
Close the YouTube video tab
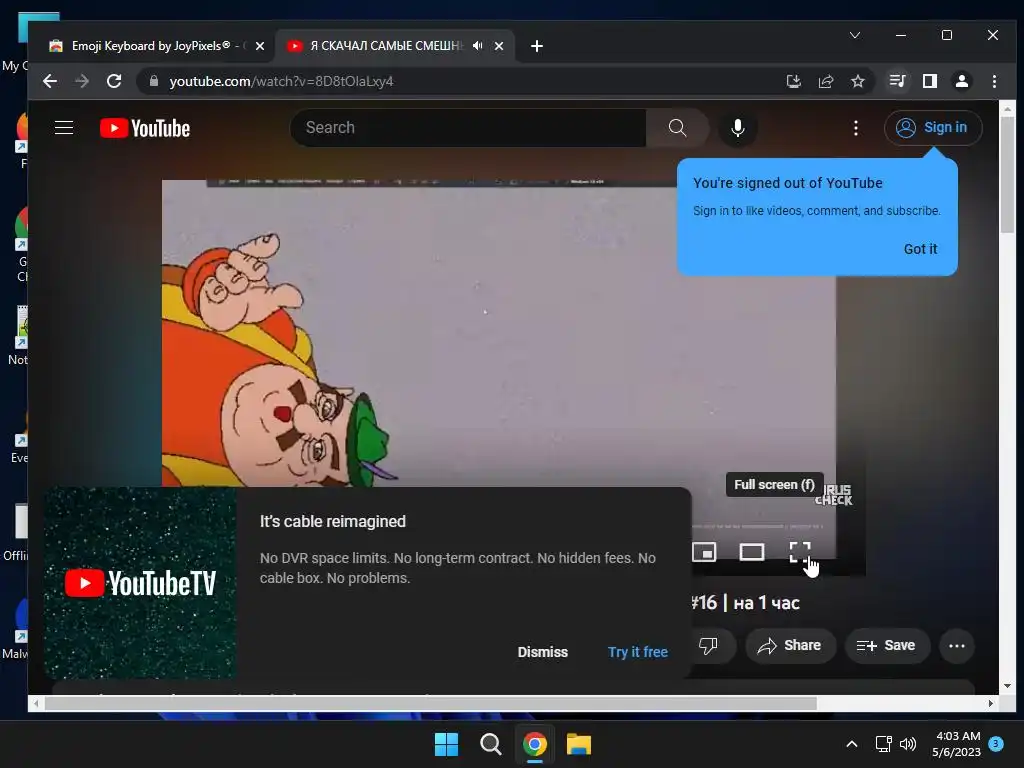[x=499, y=46]
